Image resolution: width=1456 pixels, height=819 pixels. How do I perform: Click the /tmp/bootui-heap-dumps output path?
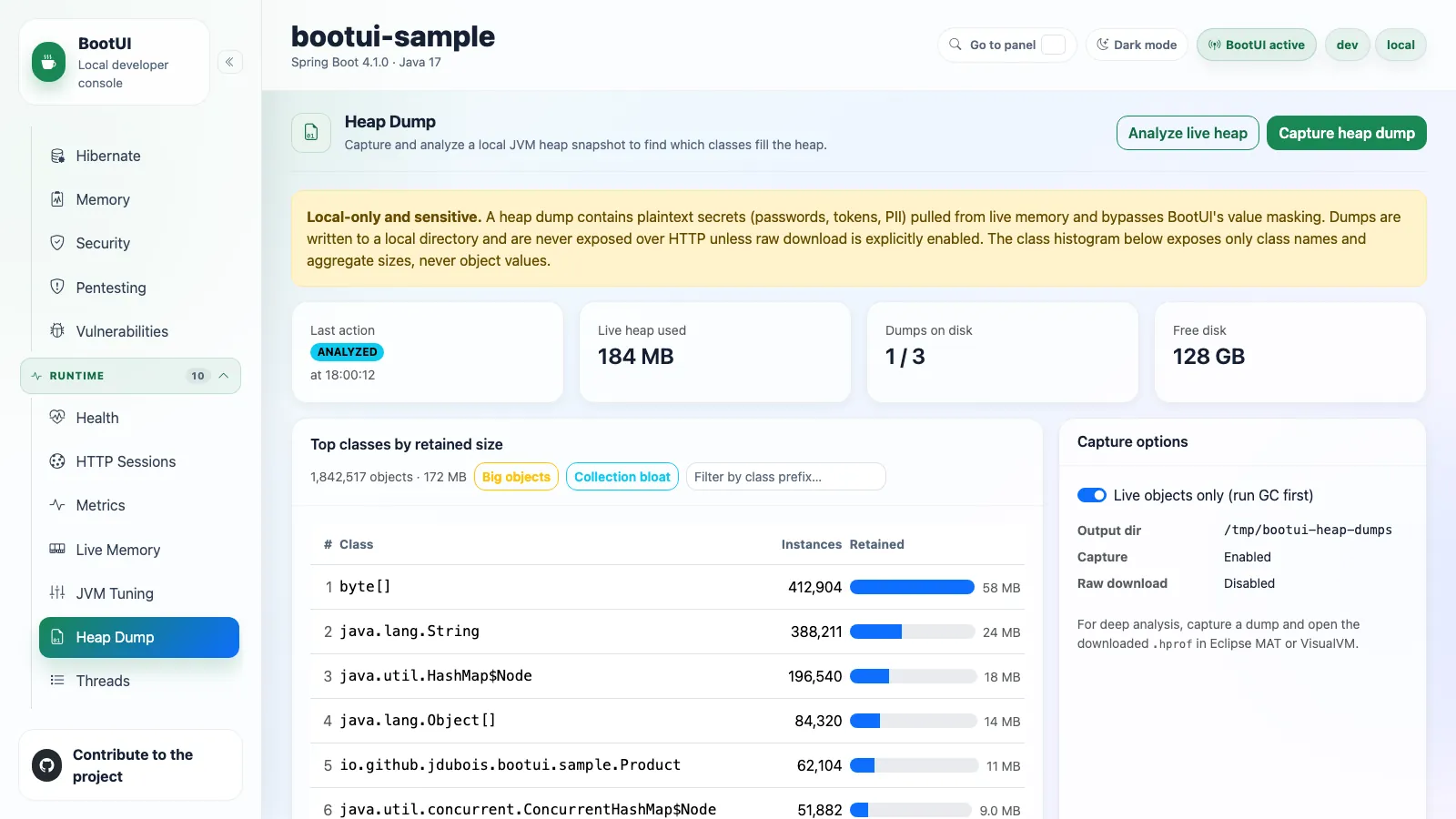(1308, 530)
